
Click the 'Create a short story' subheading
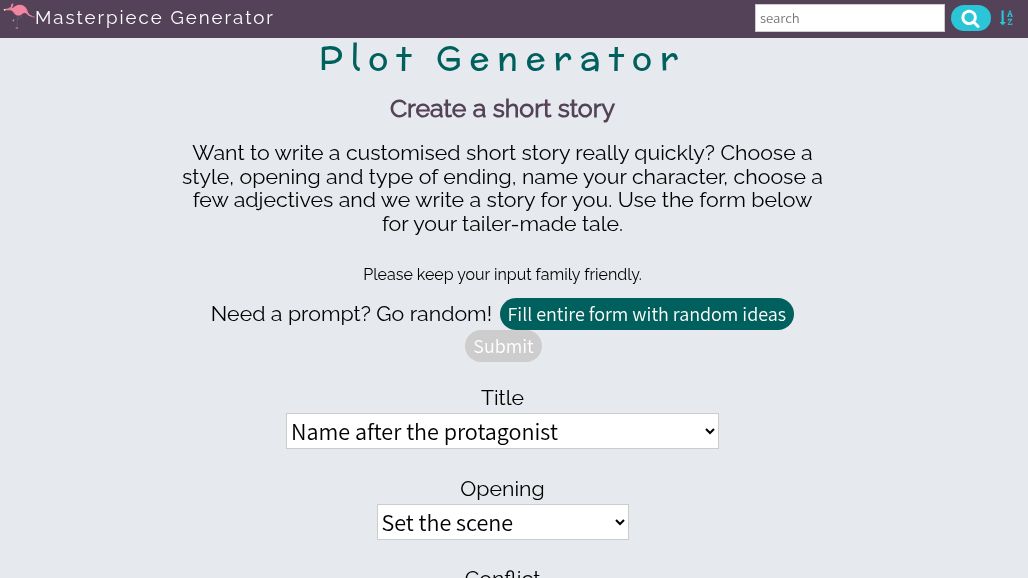coord(502,109)
